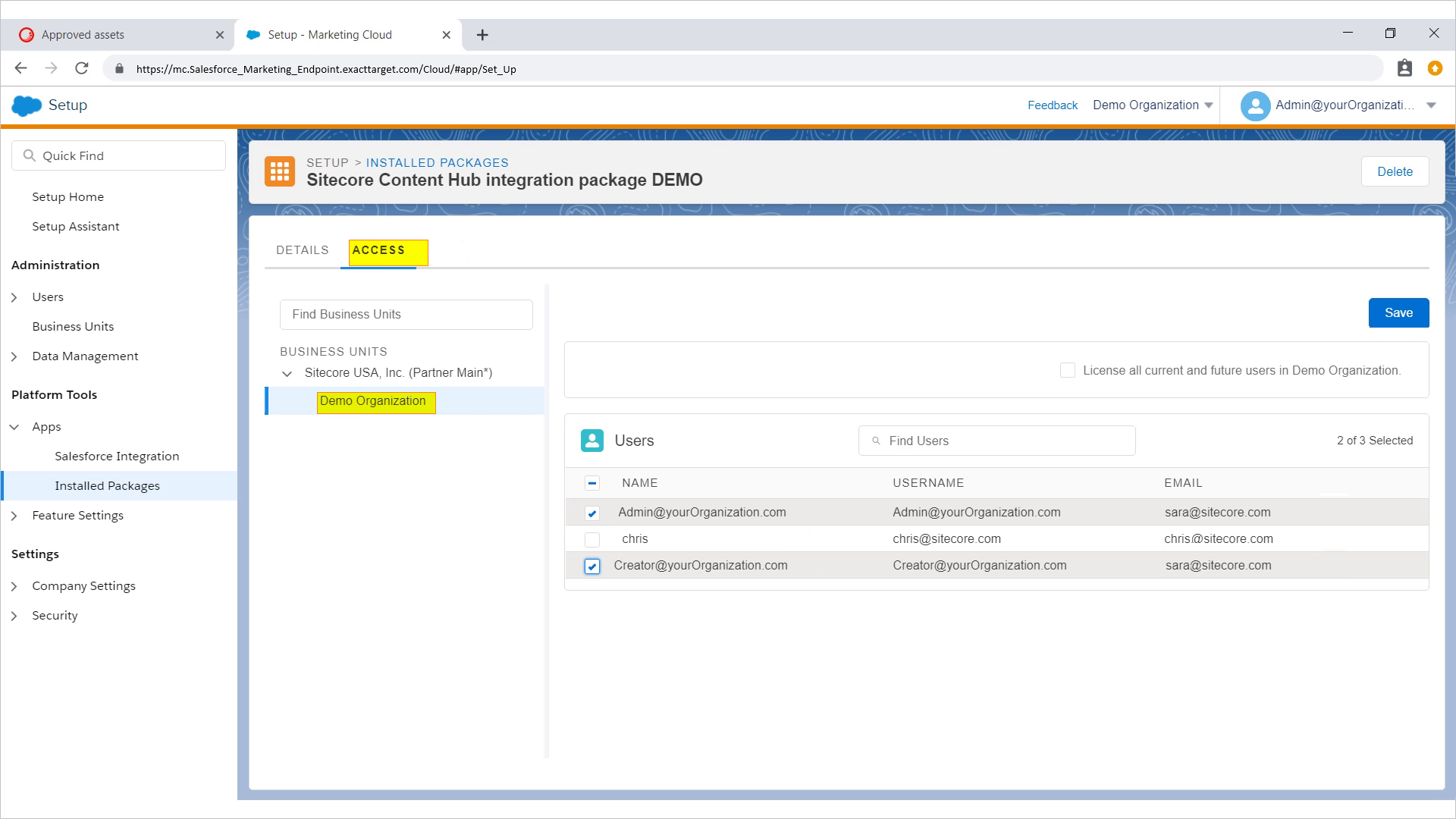
Task: Close the Setup - Marketing Cloud tab
Action: [x=447, y=35]
